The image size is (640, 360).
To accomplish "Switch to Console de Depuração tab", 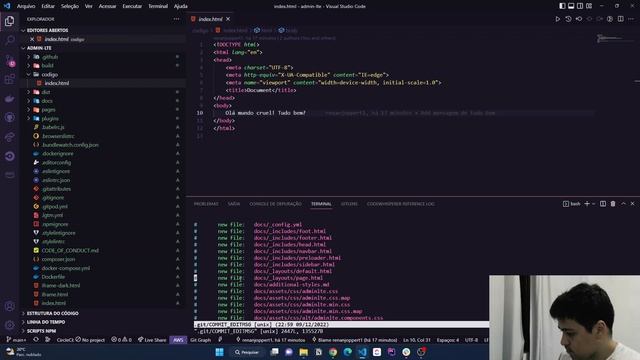I will [276, 204].
